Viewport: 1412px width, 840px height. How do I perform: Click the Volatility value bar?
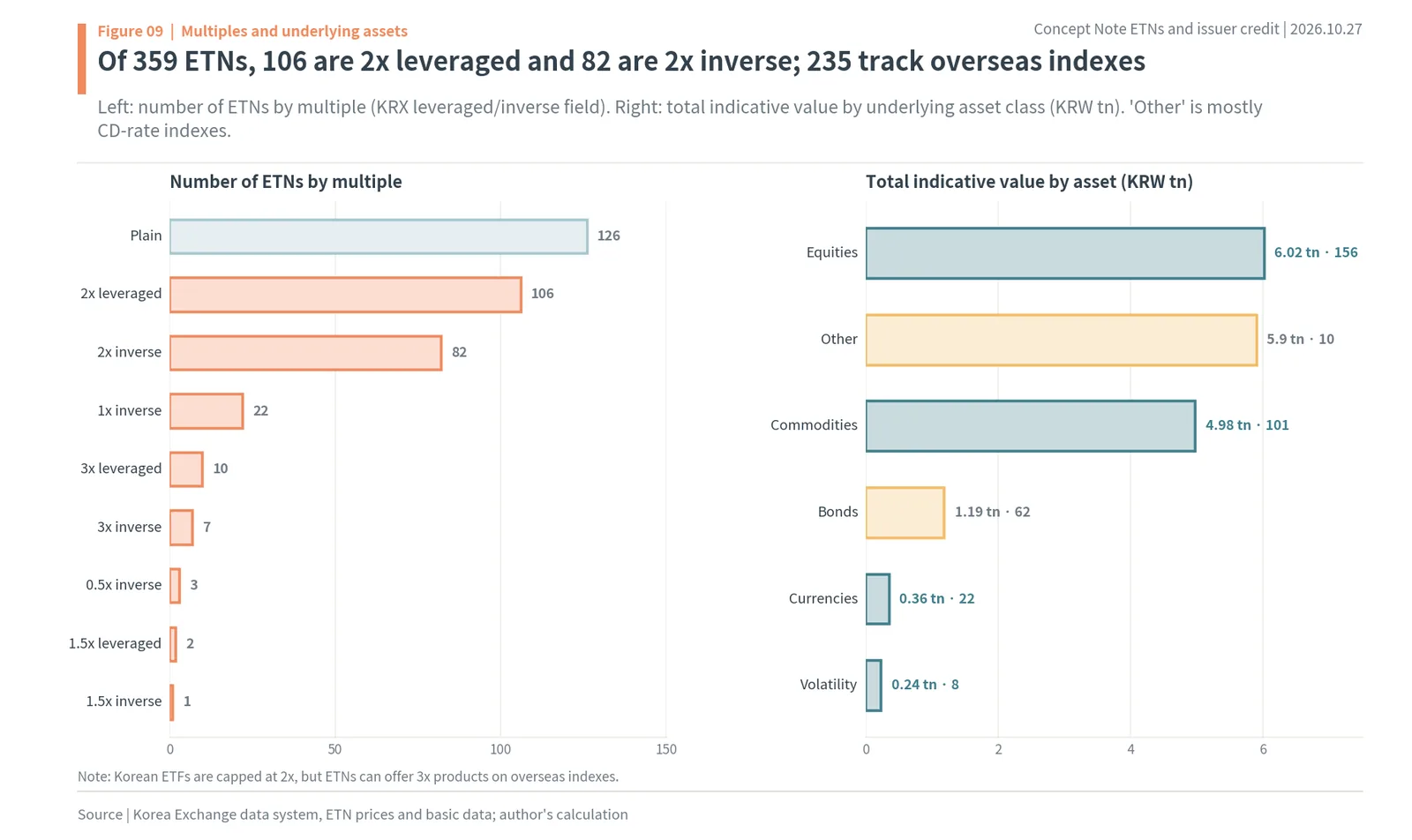pos(874,686)
